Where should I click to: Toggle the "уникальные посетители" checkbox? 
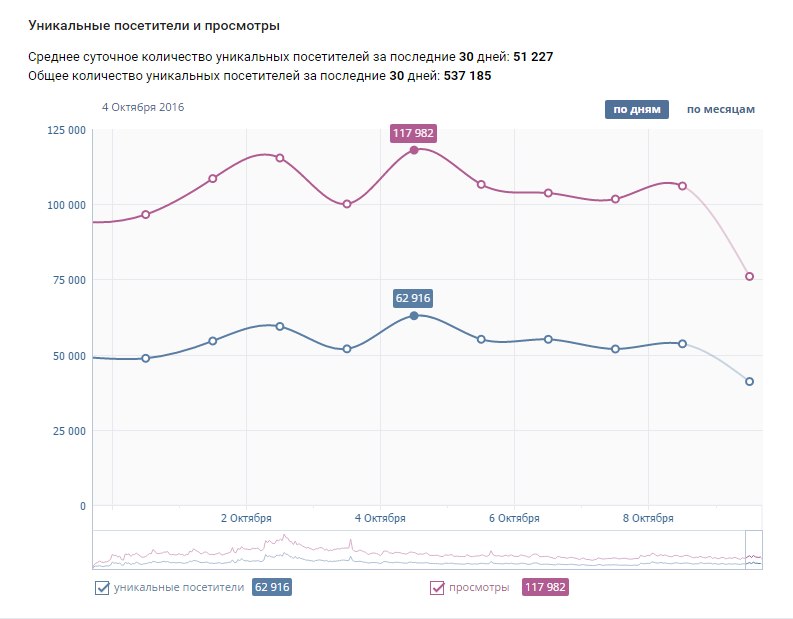102,588
